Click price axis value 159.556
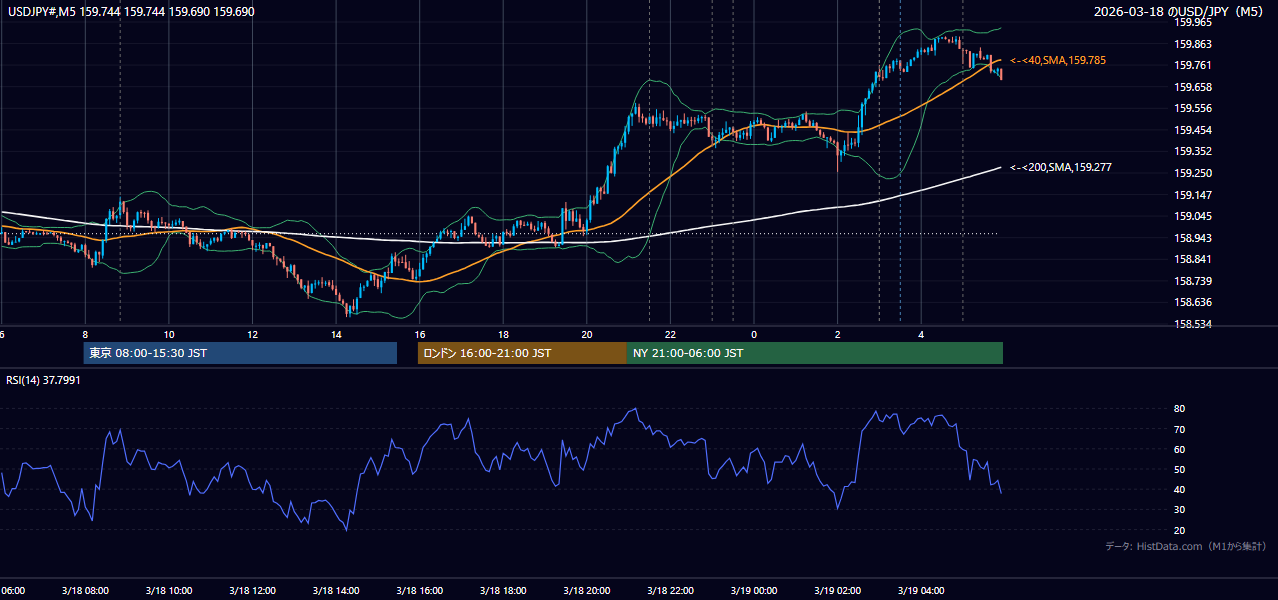The width and height of the screenshot is (1278, 600). pos(1193,108)
